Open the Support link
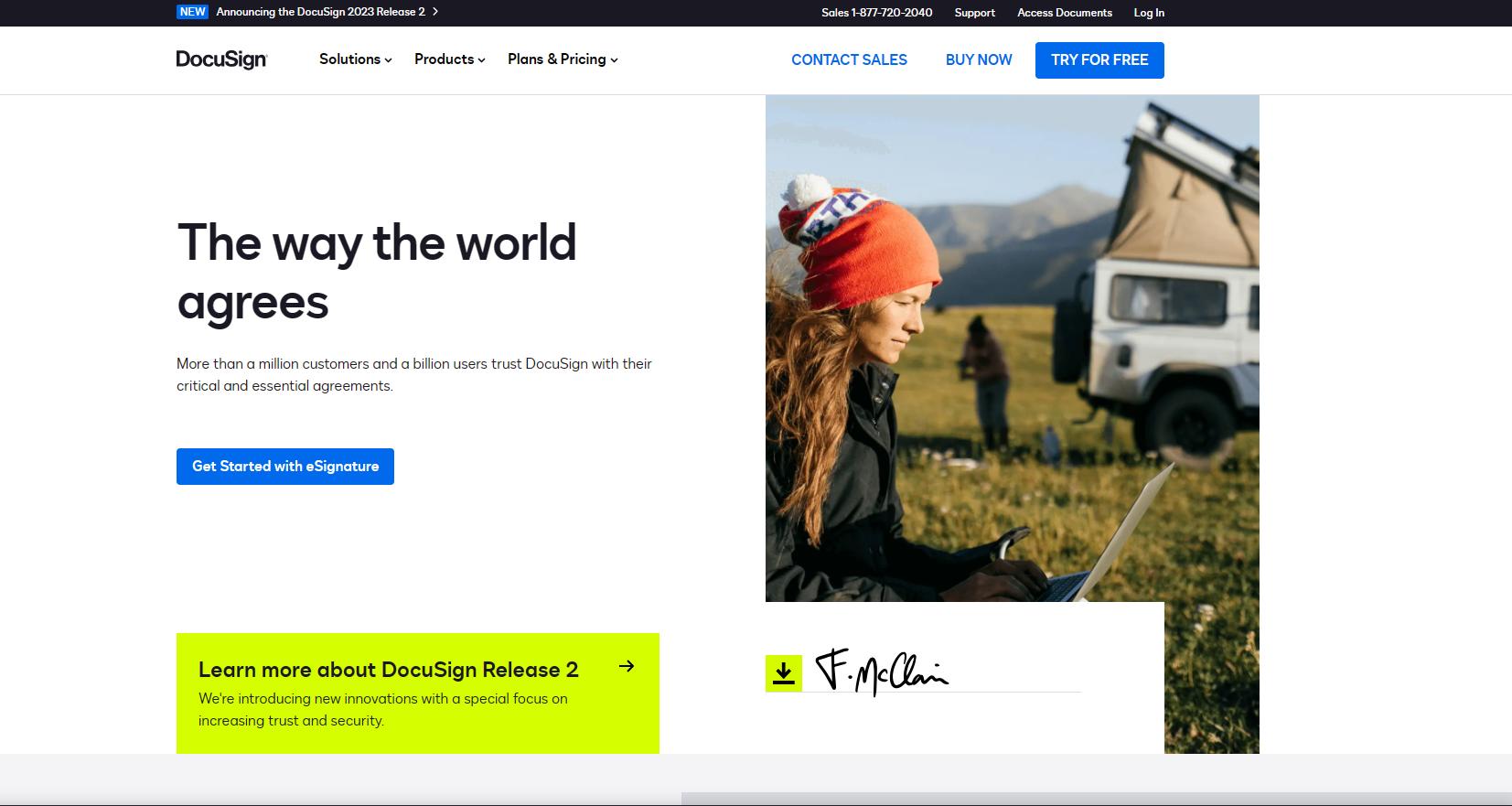This screenshot has height=806, width=1512. pyautogui.click(x=974, y=13)
